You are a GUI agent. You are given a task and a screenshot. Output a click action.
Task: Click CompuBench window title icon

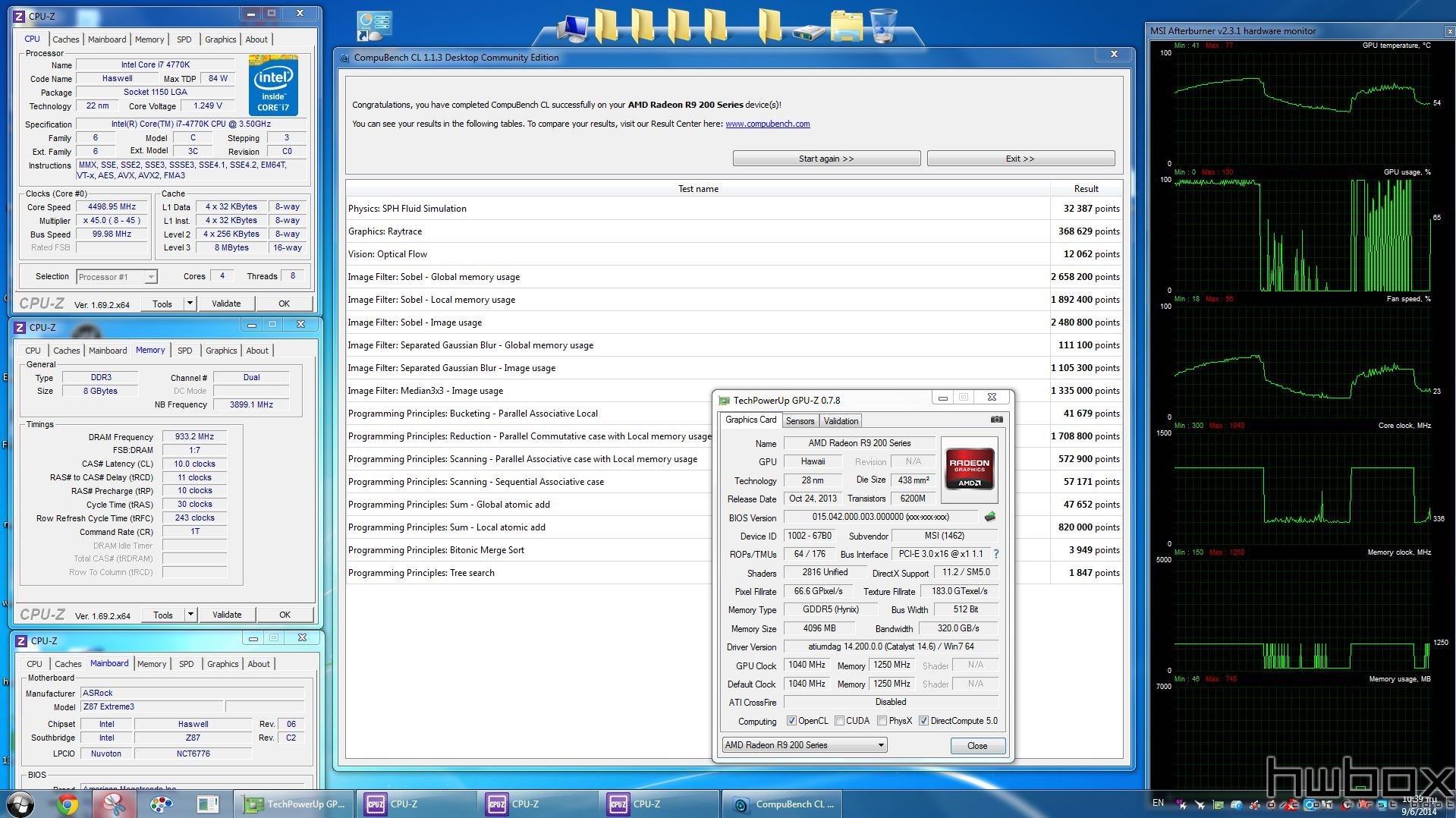(345, 58)
